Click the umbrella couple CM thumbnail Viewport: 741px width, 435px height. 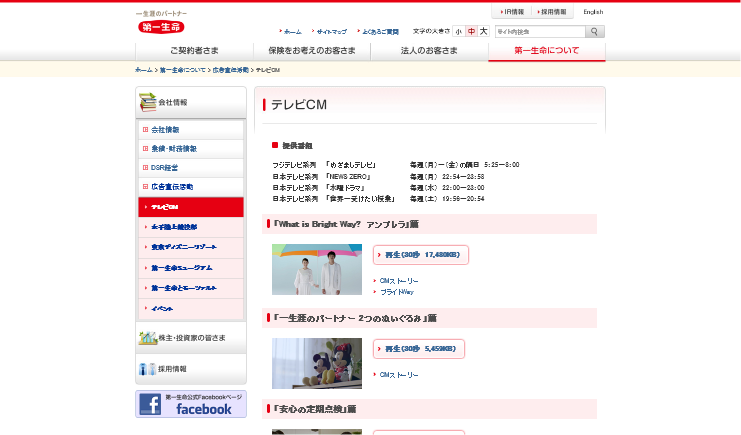pos(317,270)
